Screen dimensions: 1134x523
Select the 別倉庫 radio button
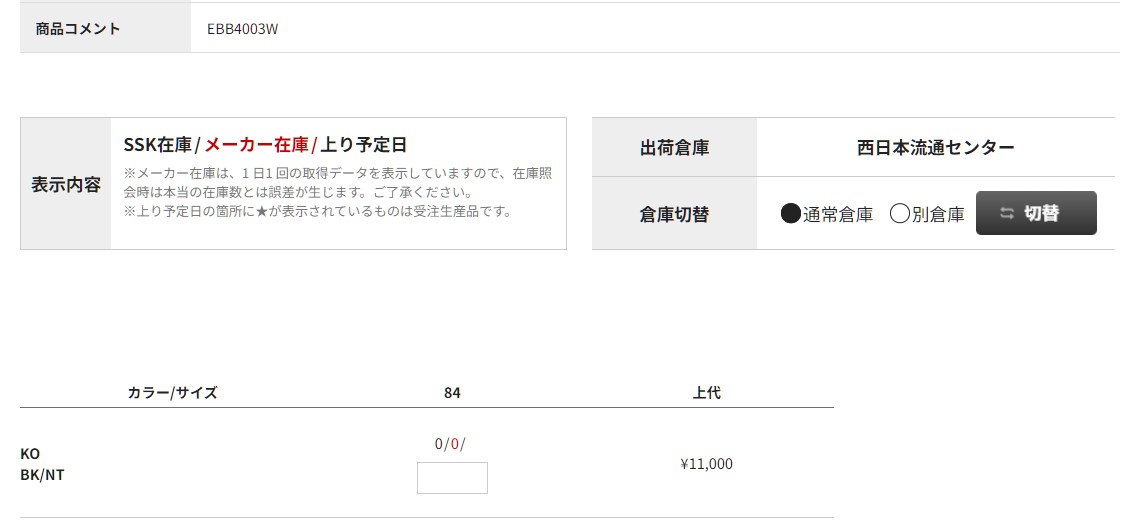[899, 214]
